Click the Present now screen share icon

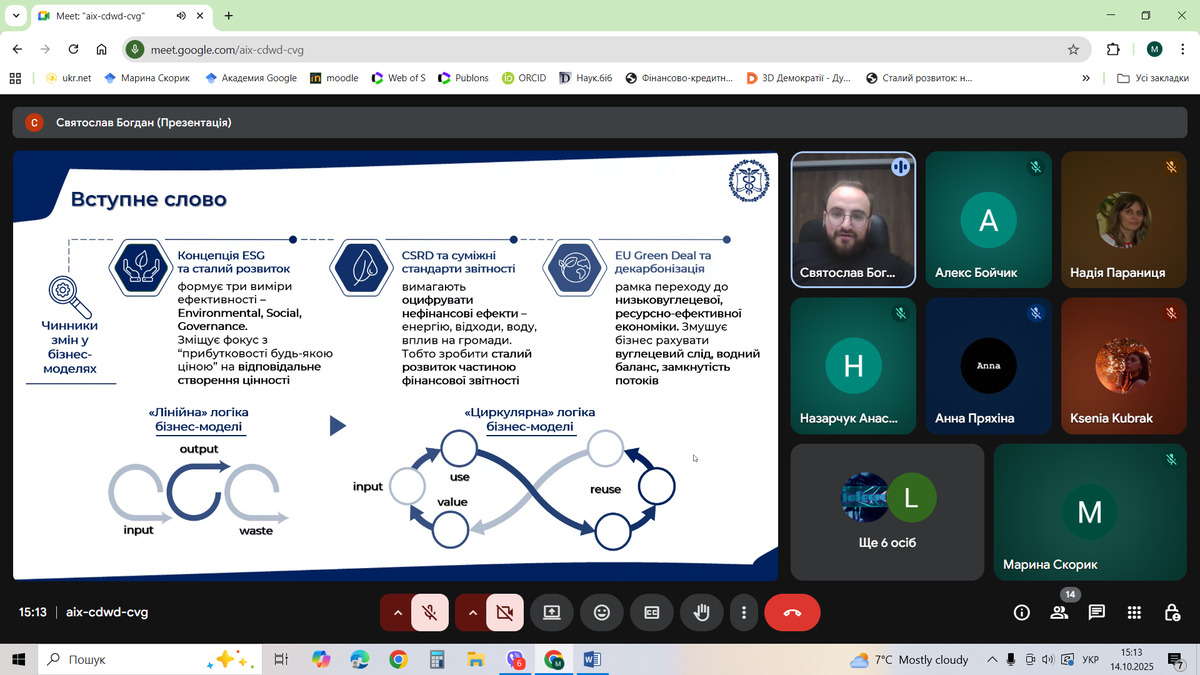[552, 613]
